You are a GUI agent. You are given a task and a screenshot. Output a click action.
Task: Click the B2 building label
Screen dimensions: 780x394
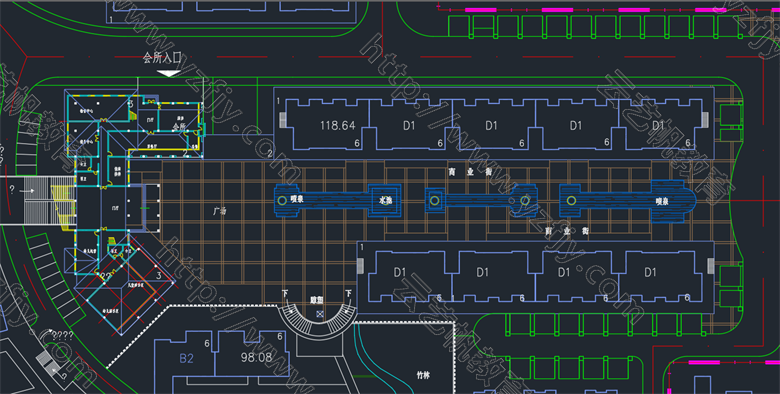(187, 358)
